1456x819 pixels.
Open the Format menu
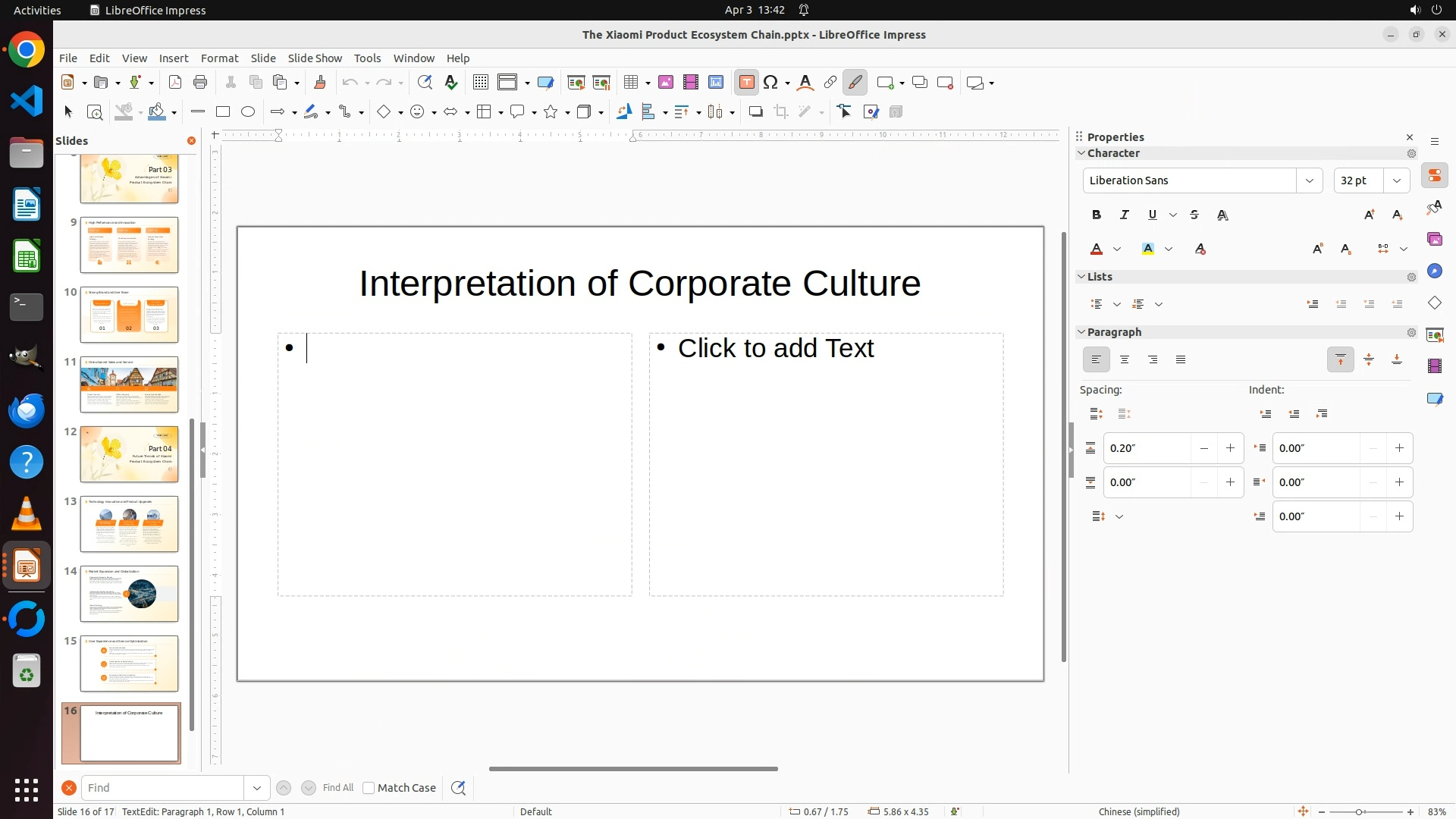[219, 58]
